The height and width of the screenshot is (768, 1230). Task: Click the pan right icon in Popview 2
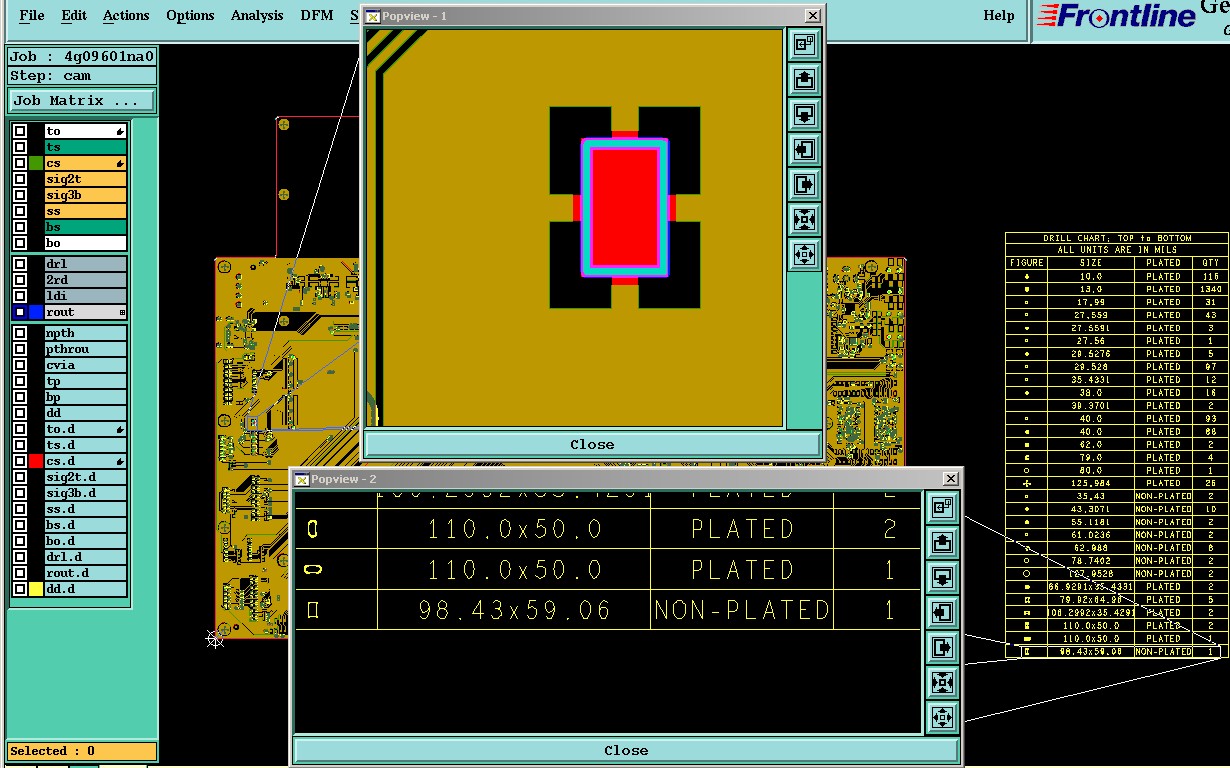[942, 648]
